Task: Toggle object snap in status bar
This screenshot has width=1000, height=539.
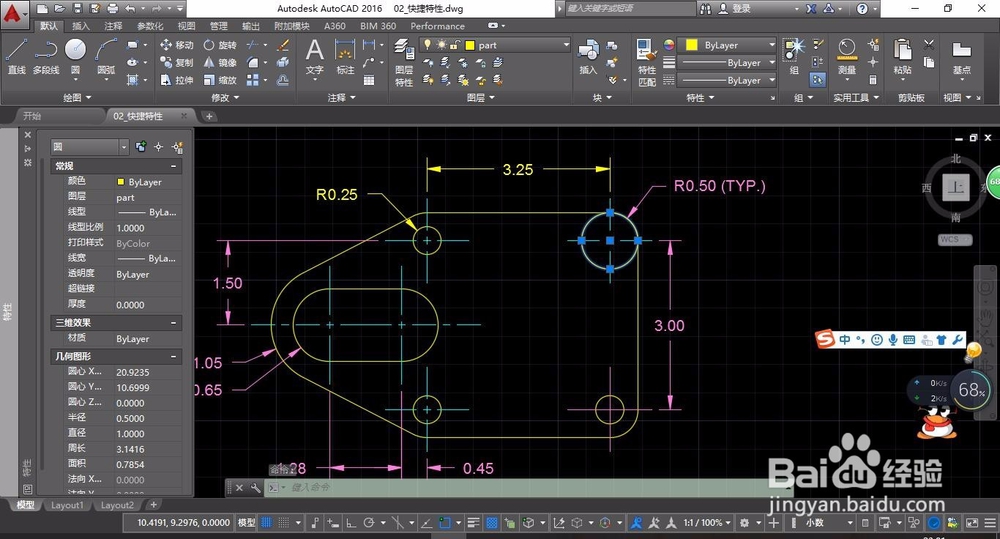Action: pos(445,523)
